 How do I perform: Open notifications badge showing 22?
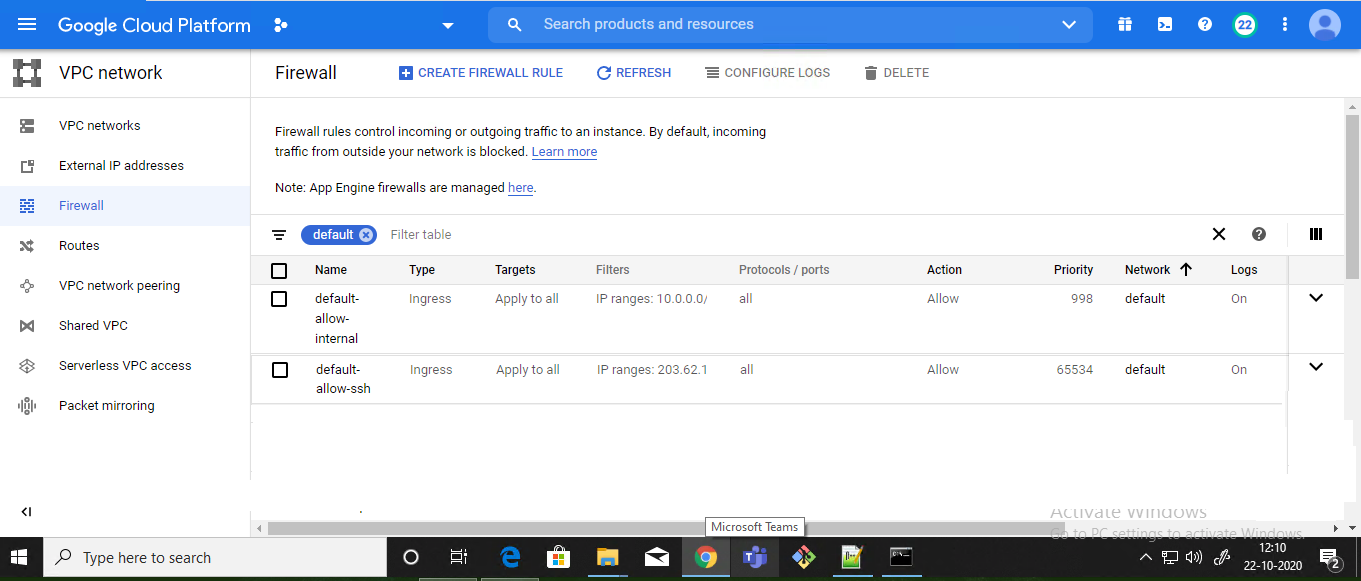1245,25
